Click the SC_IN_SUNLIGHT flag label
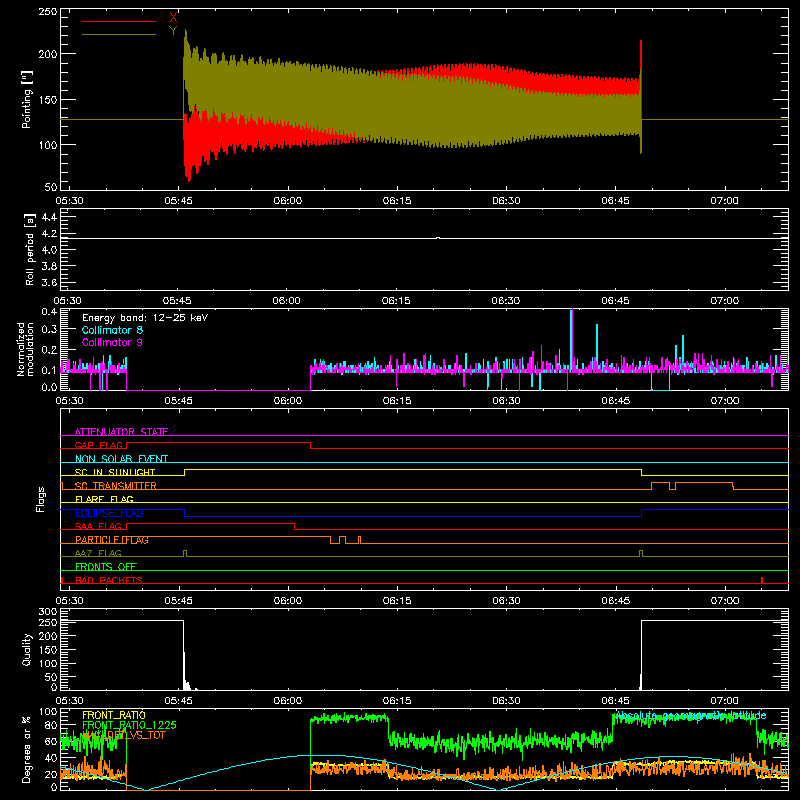The image size is (800, 800). [115, 472]
